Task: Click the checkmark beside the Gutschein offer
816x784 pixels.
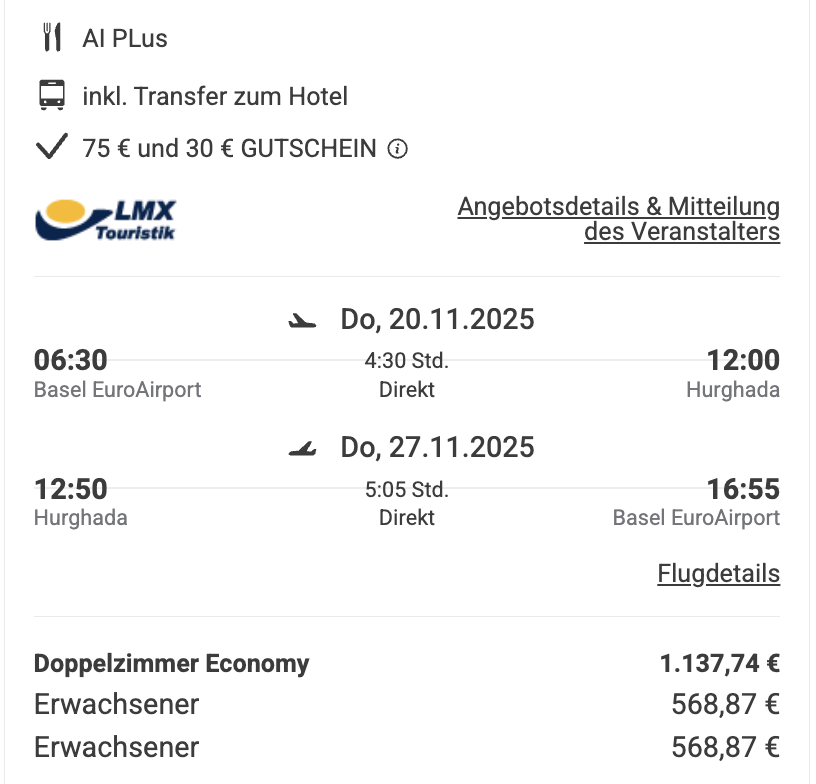Action: point(52,146)
